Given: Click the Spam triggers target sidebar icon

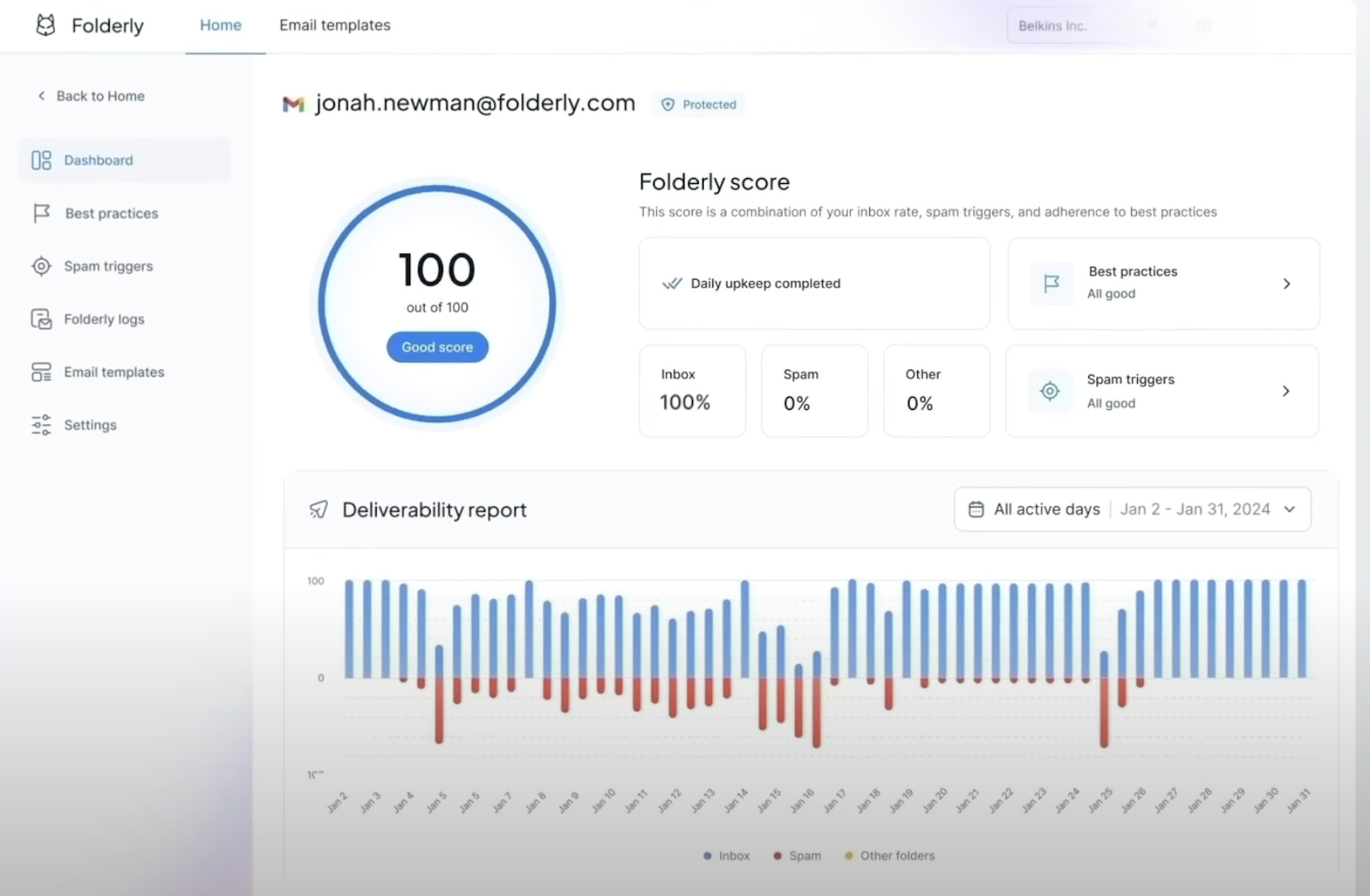Looking at the screenshot, I should [x=41, y=266].
